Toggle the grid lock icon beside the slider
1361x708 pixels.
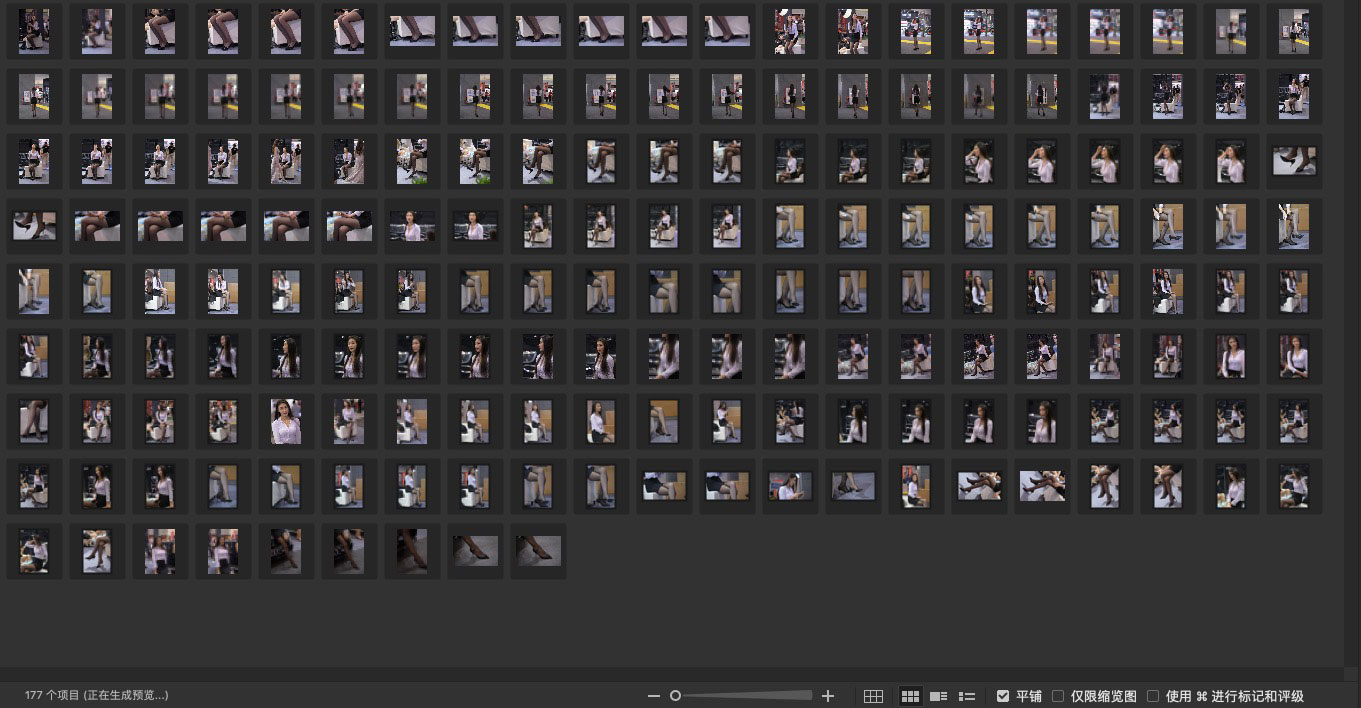(873, 696)
